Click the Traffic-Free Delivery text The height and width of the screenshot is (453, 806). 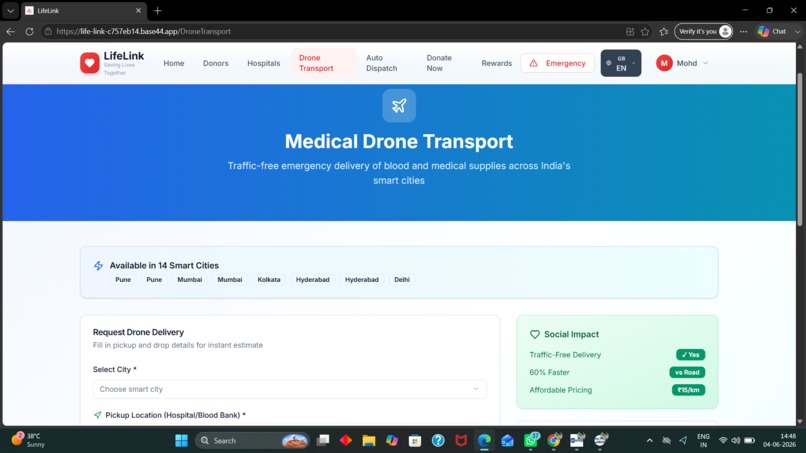[x=565, y=355]
